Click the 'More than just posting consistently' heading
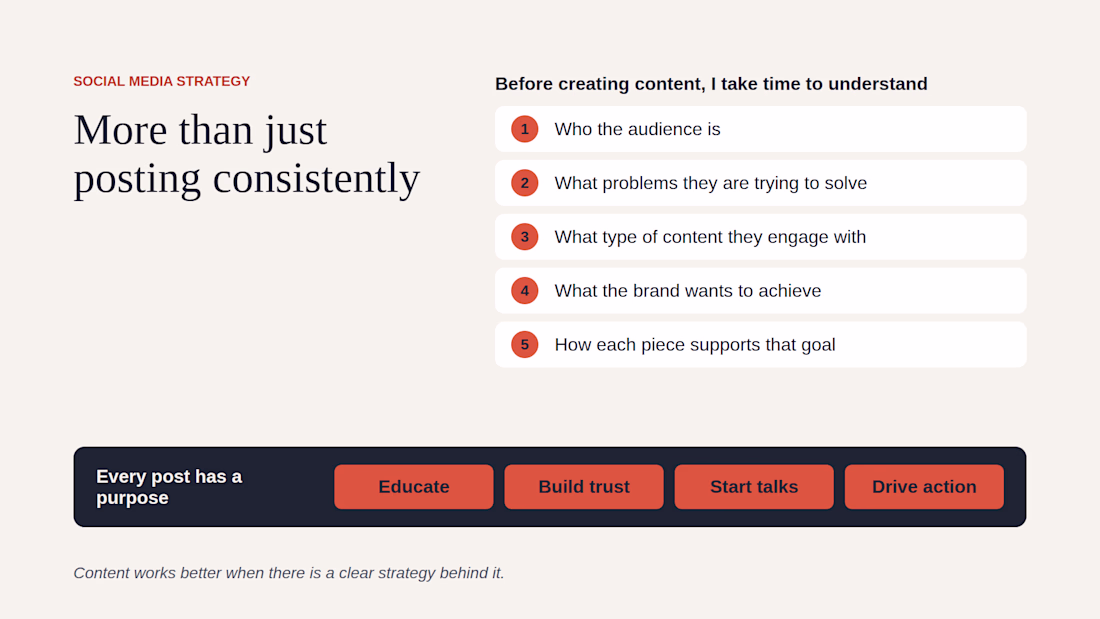Image resolution: width=1100 pixels, height=619 pixels. tap(247, 155)
